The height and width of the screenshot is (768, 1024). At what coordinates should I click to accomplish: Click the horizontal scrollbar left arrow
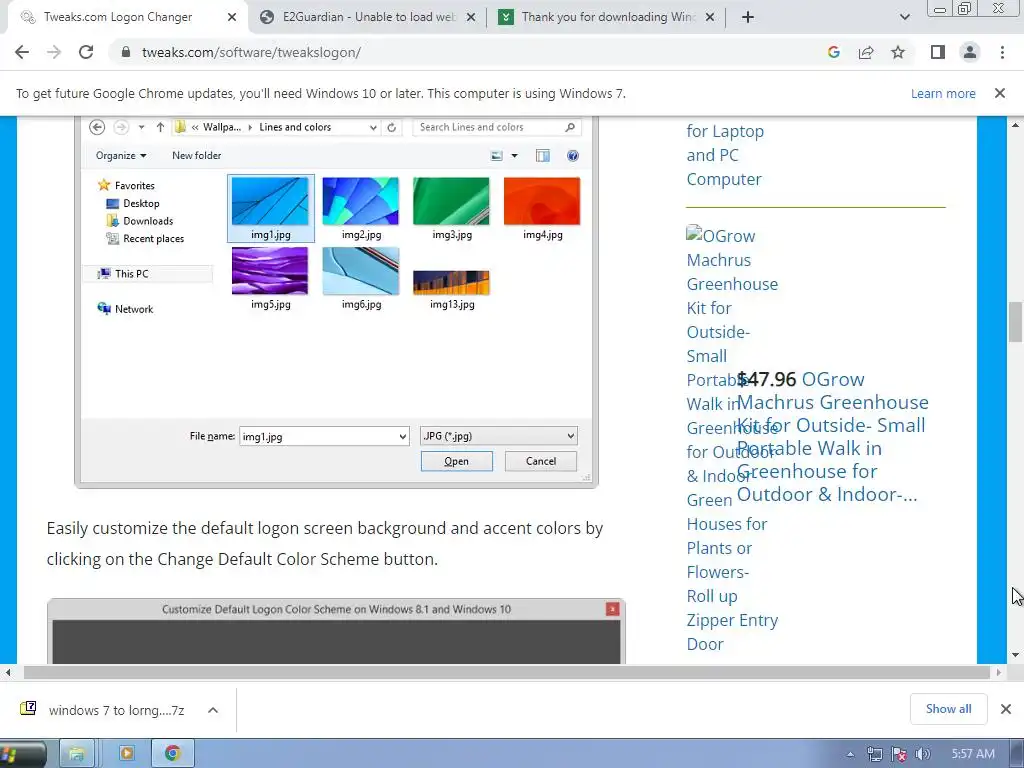[8, 672]
